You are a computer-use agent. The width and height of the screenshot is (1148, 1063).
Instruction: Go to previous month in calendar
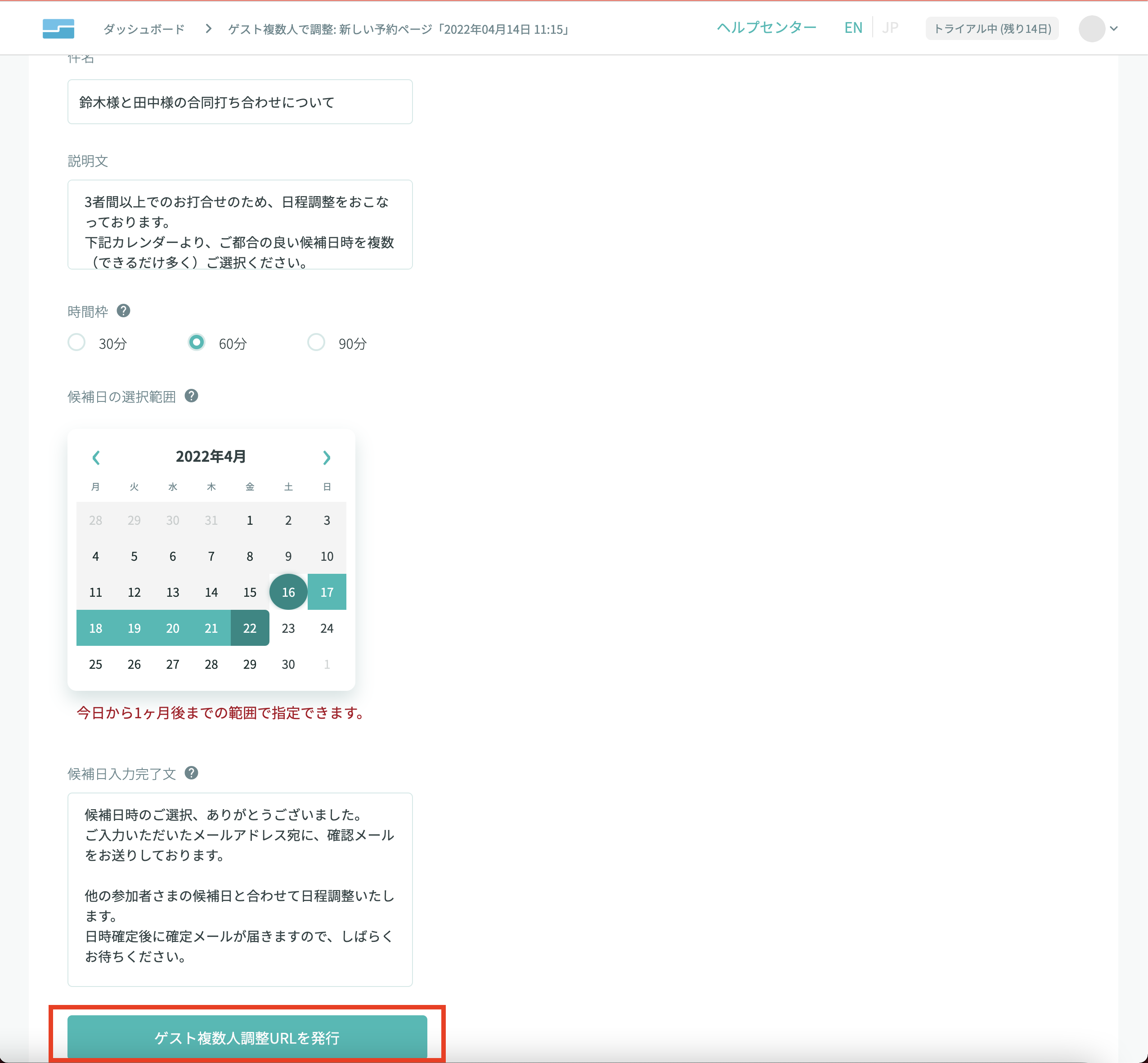point(96,457)
